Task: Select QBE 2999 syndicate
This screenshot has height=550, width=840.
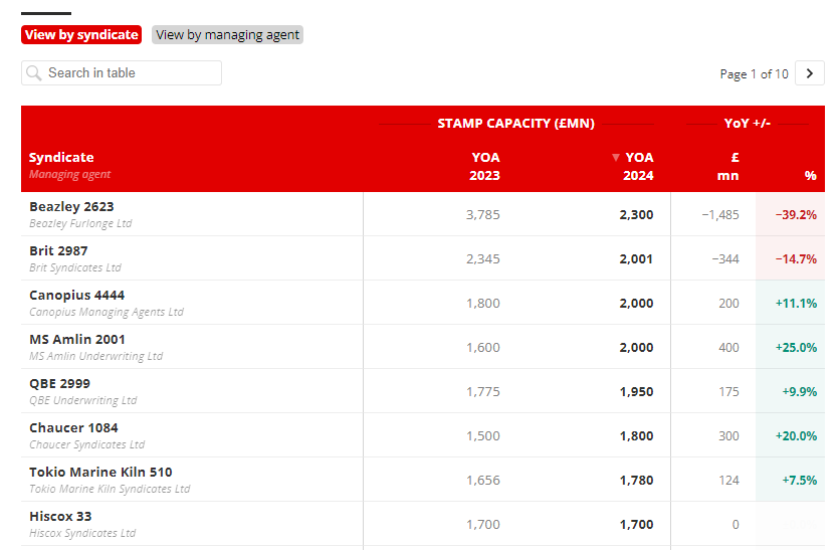Action: coord(59,383)
